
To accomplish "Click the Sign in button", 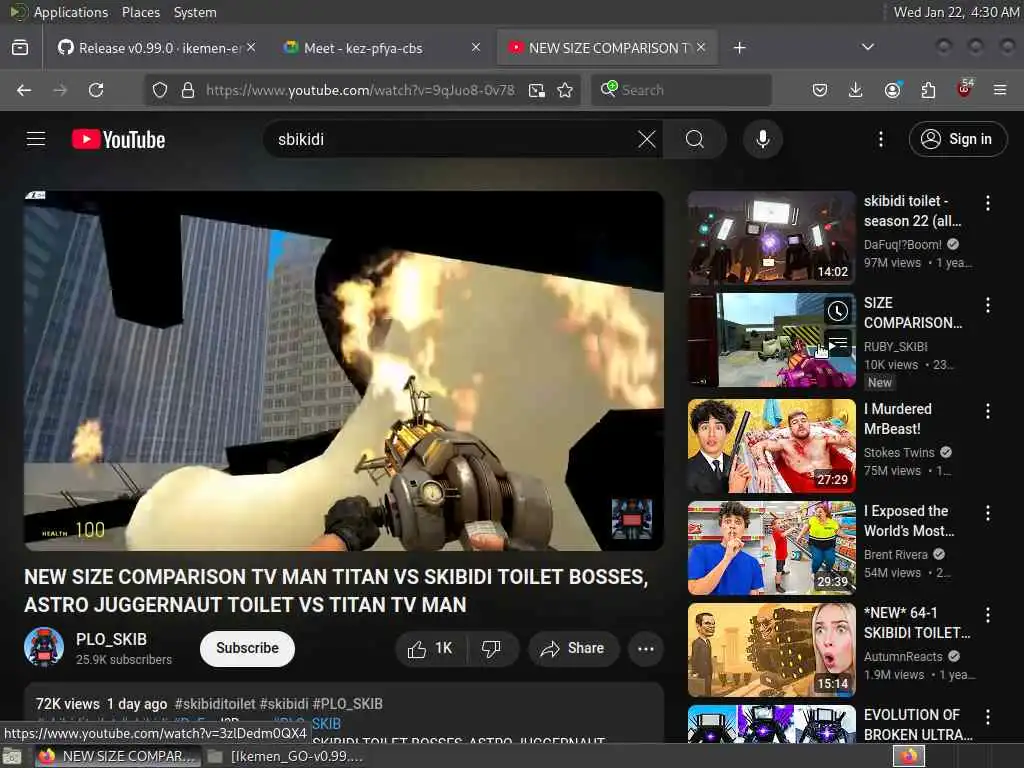I will pos(958,139).
